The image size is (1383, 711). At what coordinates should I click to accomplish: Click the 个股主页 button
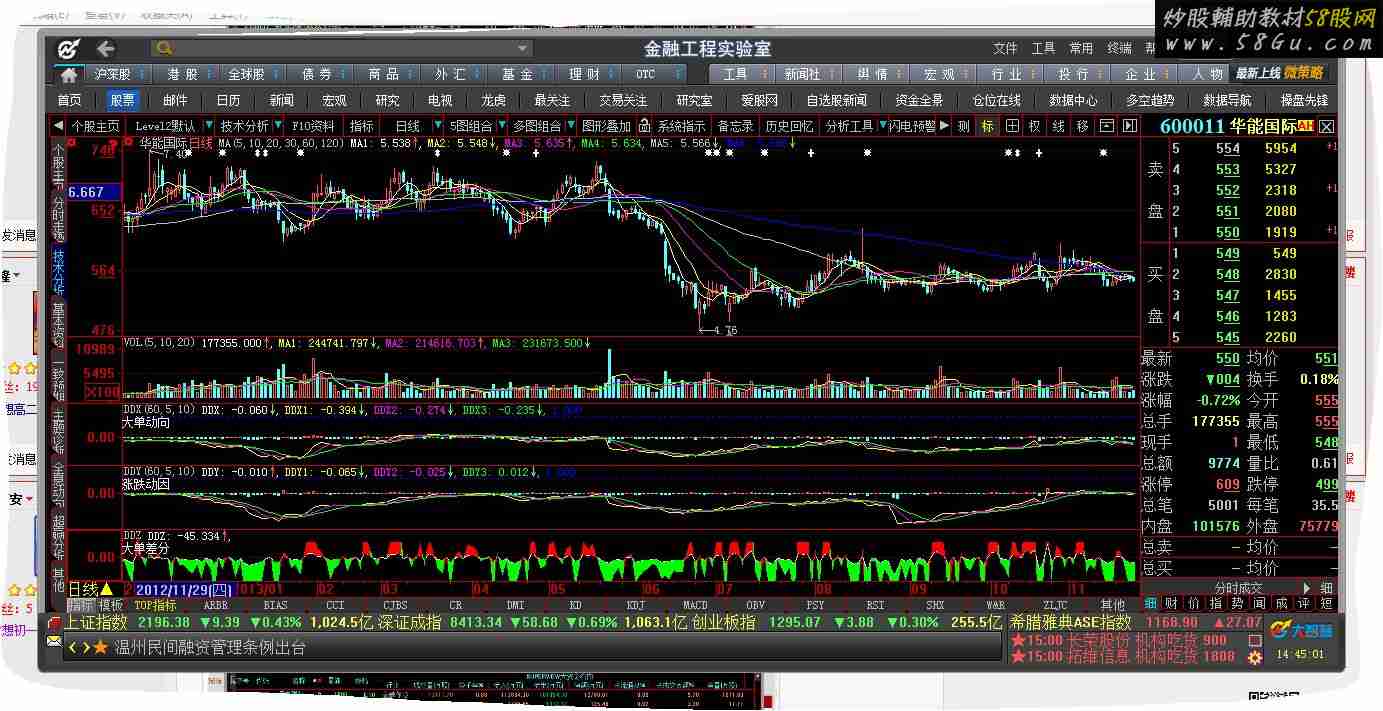pyautogui.click(x=95, y=126)
